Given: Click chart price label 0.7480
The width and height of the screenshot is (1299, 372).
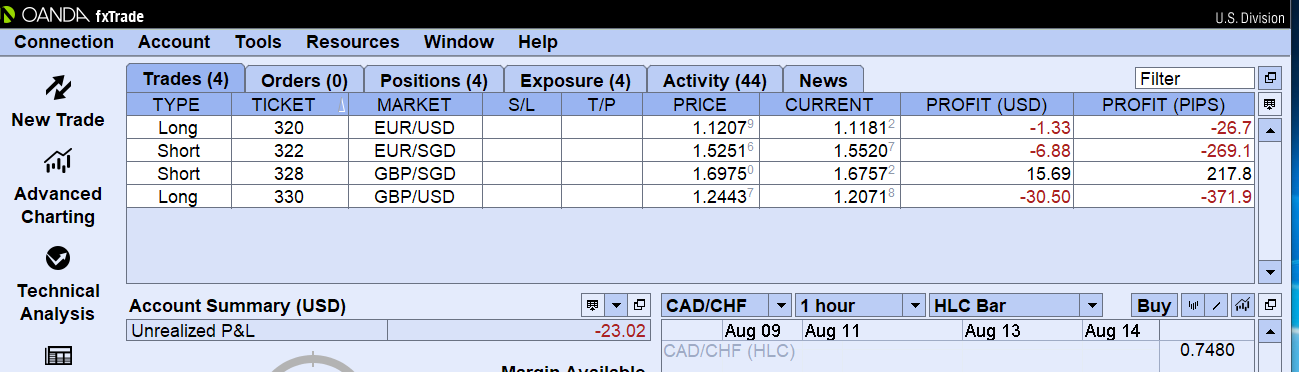Looking at the screenshot, I should click(x=1207, y=350).
